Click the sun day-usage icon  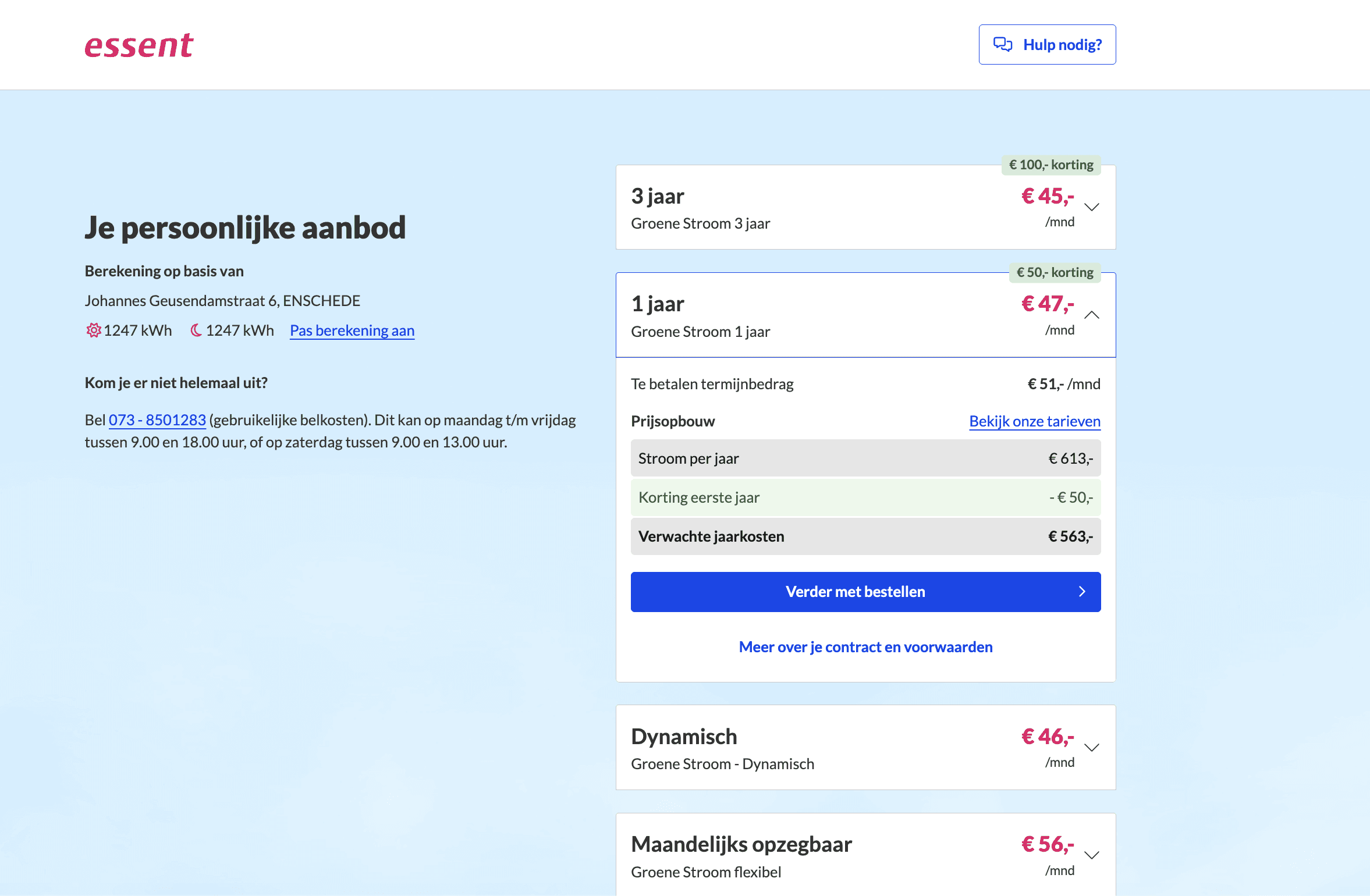93,330
